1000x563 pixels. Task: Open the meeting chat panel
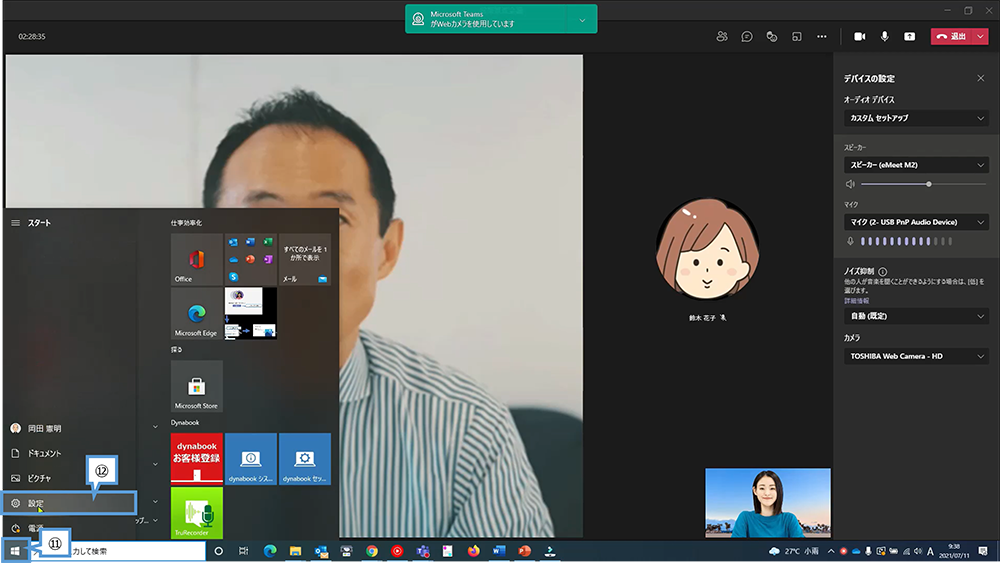[x=747, y=36]
